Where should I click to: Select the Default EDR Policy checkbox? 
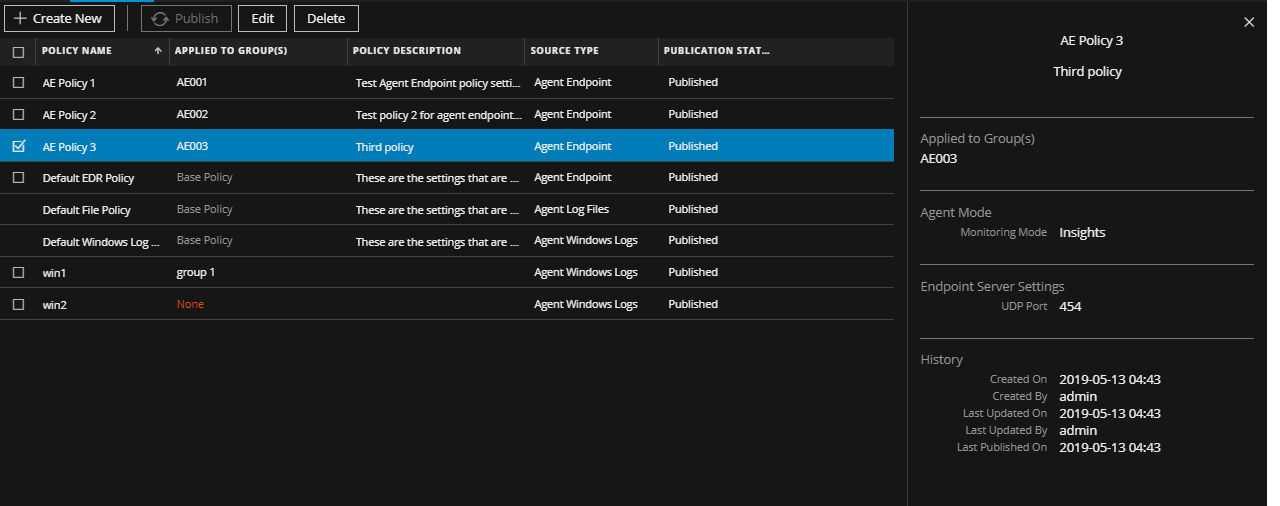pos(18,178)
